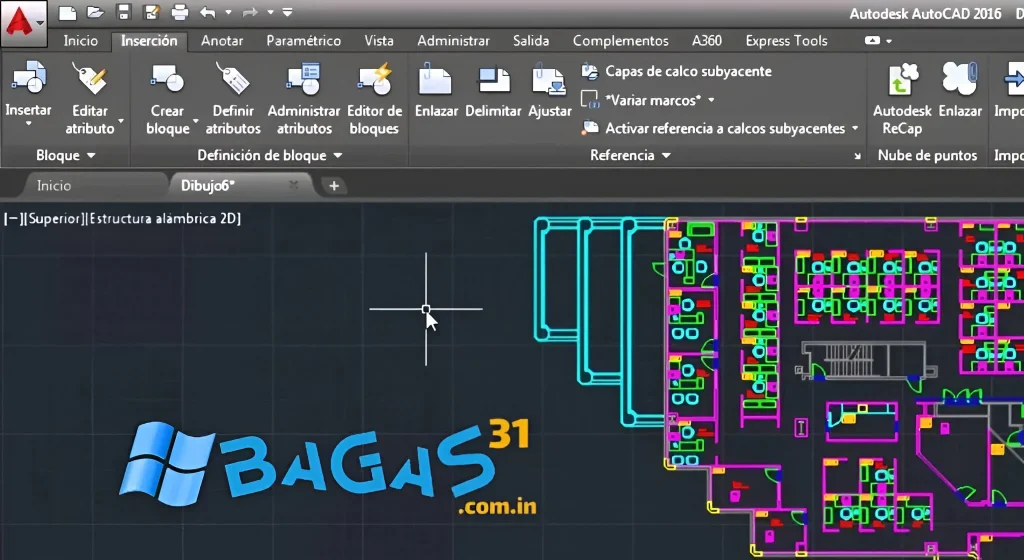Image resolution: width=1024 pixels, height=560 pixels.
Task: Open the Express Tools ribbon tab
Action: 786,40
